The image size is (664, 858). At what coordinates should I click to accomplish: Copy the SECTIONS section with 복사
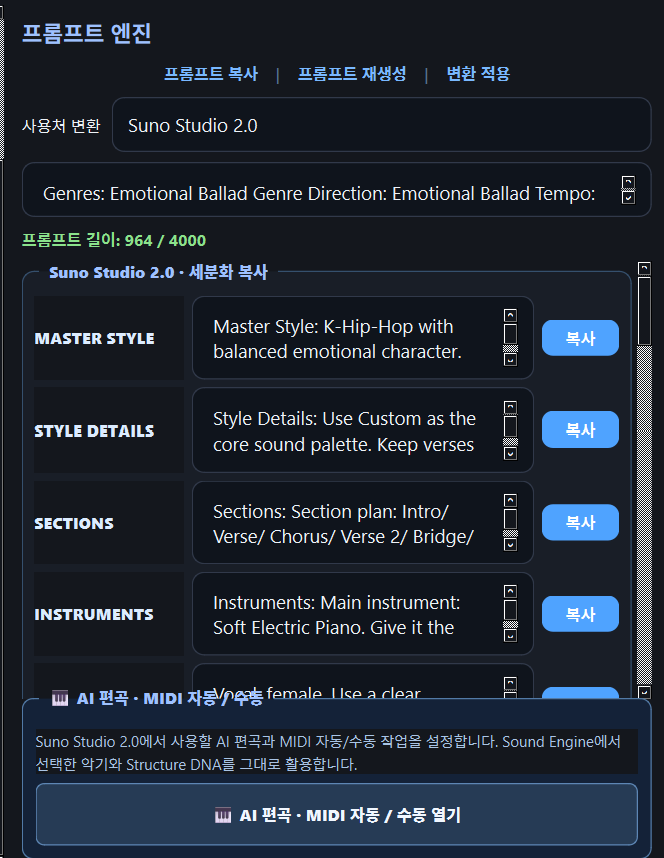click(x=580, y=522)
